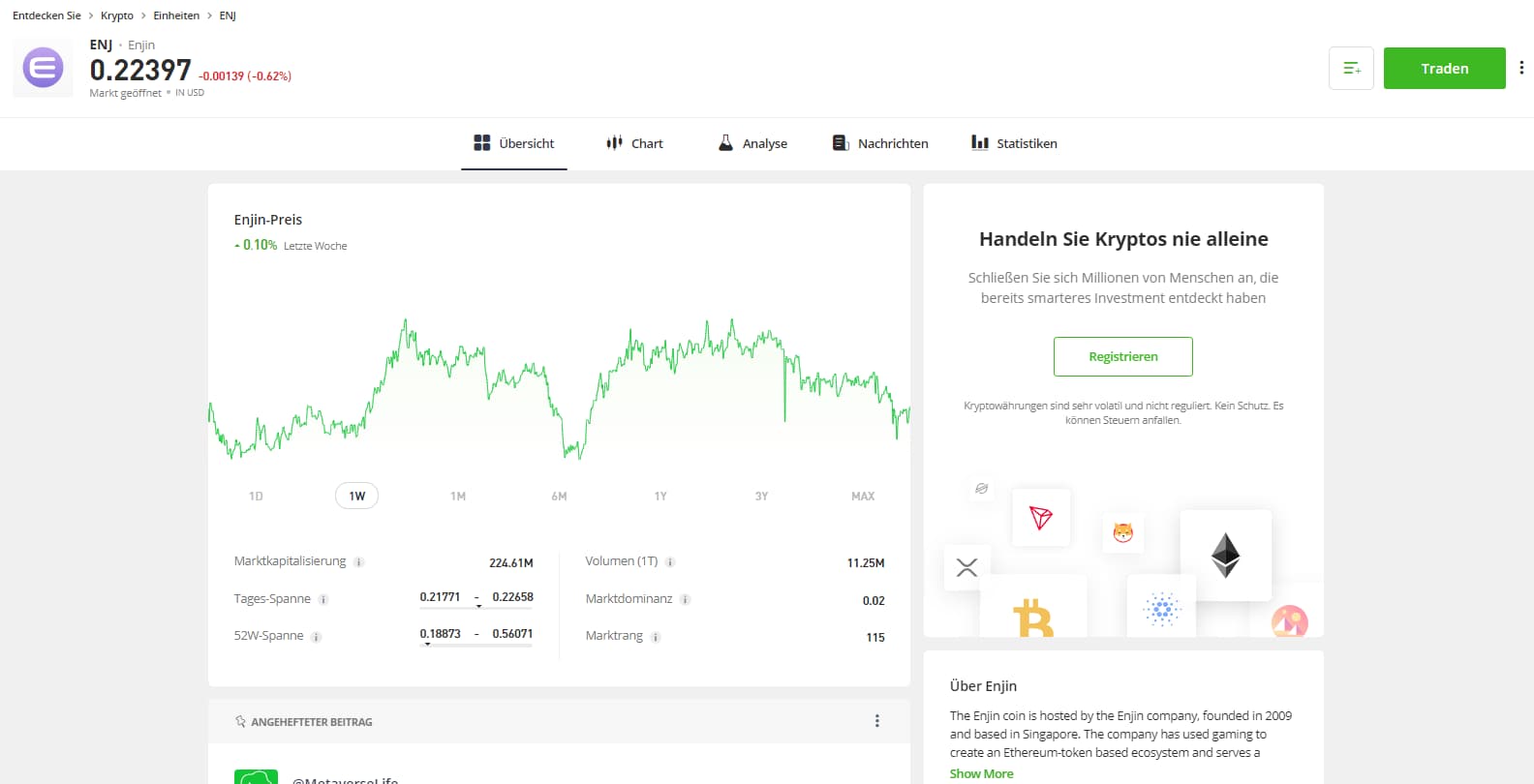Click the Ethereum logo card
The width and height of the screenshot is (1534, 784).
tap(1225, 556)
